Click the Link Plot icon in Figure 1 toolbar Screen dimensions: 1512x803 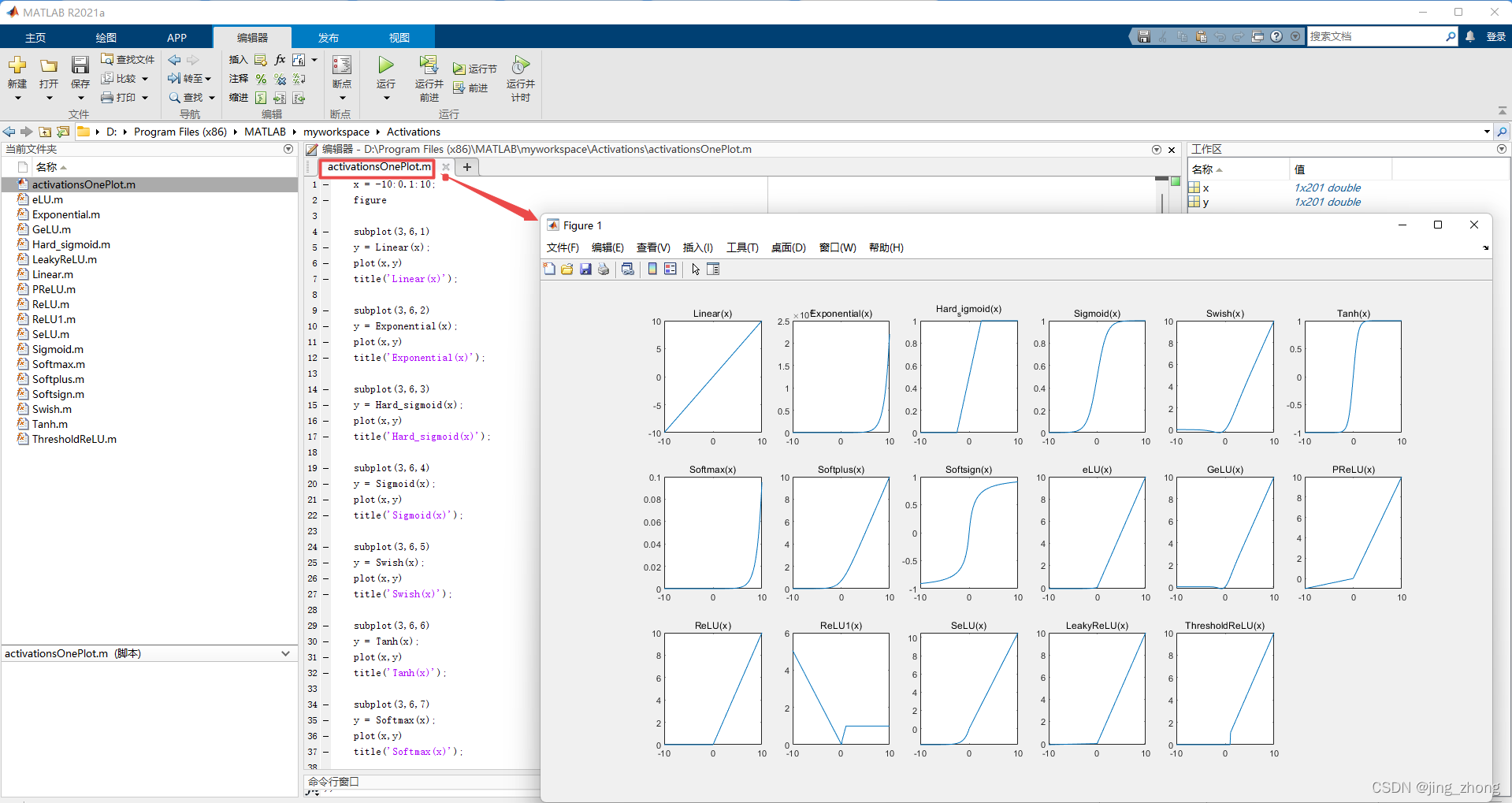point(628,269)
